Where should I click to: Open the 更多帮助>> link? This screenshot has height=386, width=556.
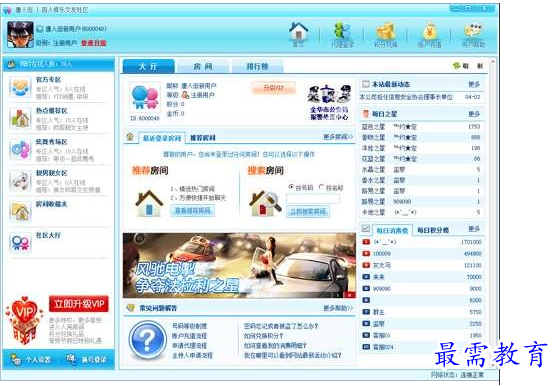338,308
